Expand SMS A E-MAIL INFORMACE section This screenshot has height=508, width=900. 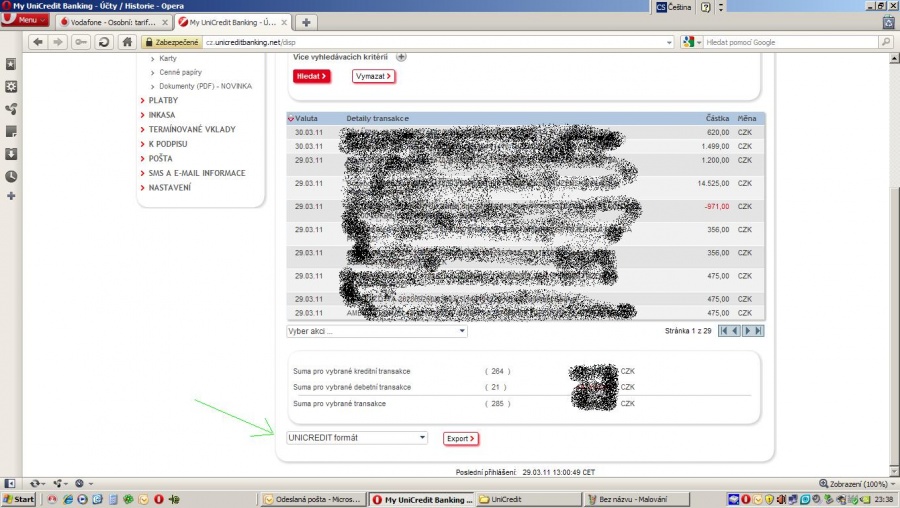tap(197, 173)
